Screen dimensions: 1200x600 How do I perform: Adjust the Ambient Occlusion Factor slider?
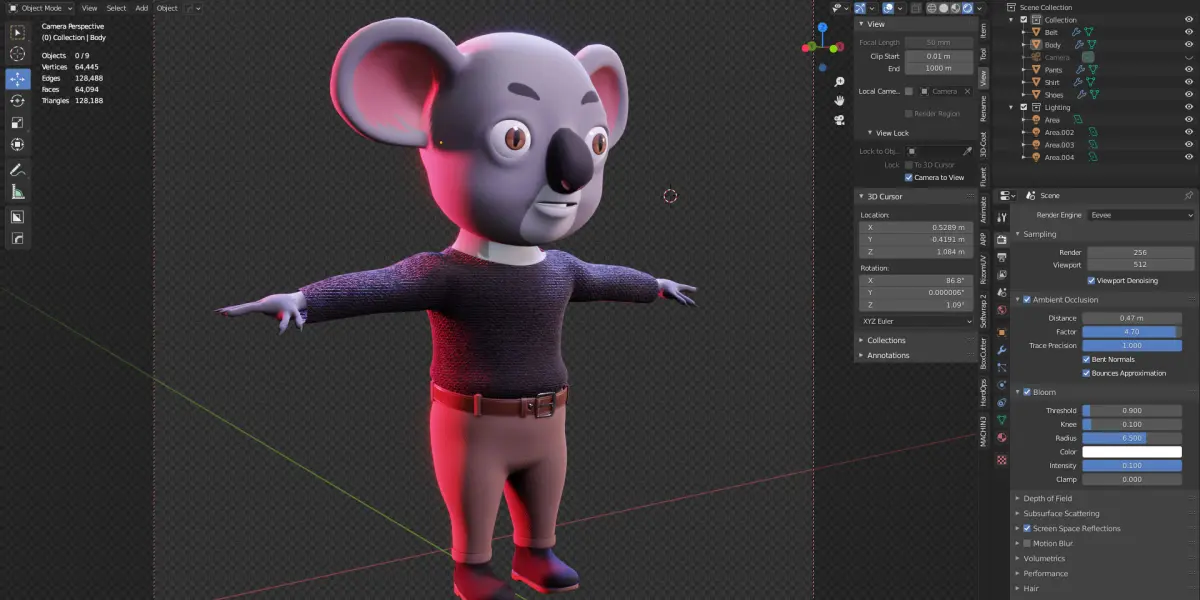coord(1132,331)
